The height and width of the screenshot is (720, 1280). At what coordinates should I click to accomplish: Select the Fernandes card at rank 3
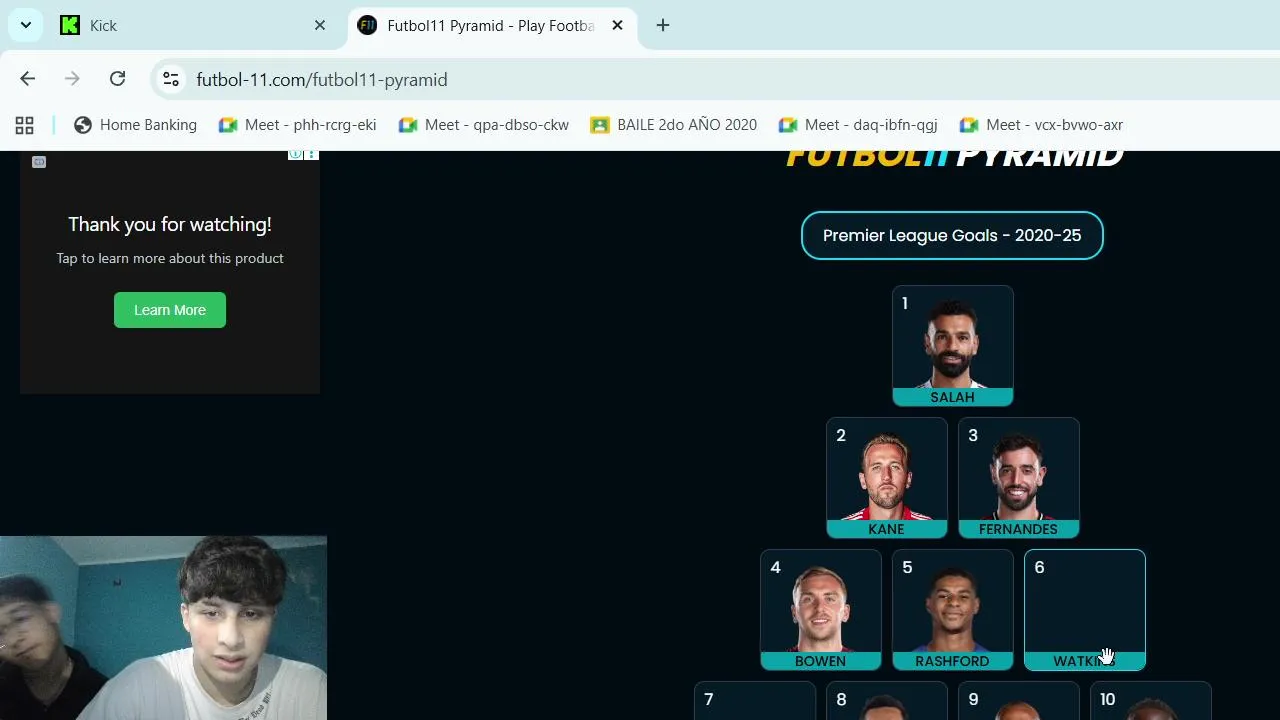(x=1019, y=478)
